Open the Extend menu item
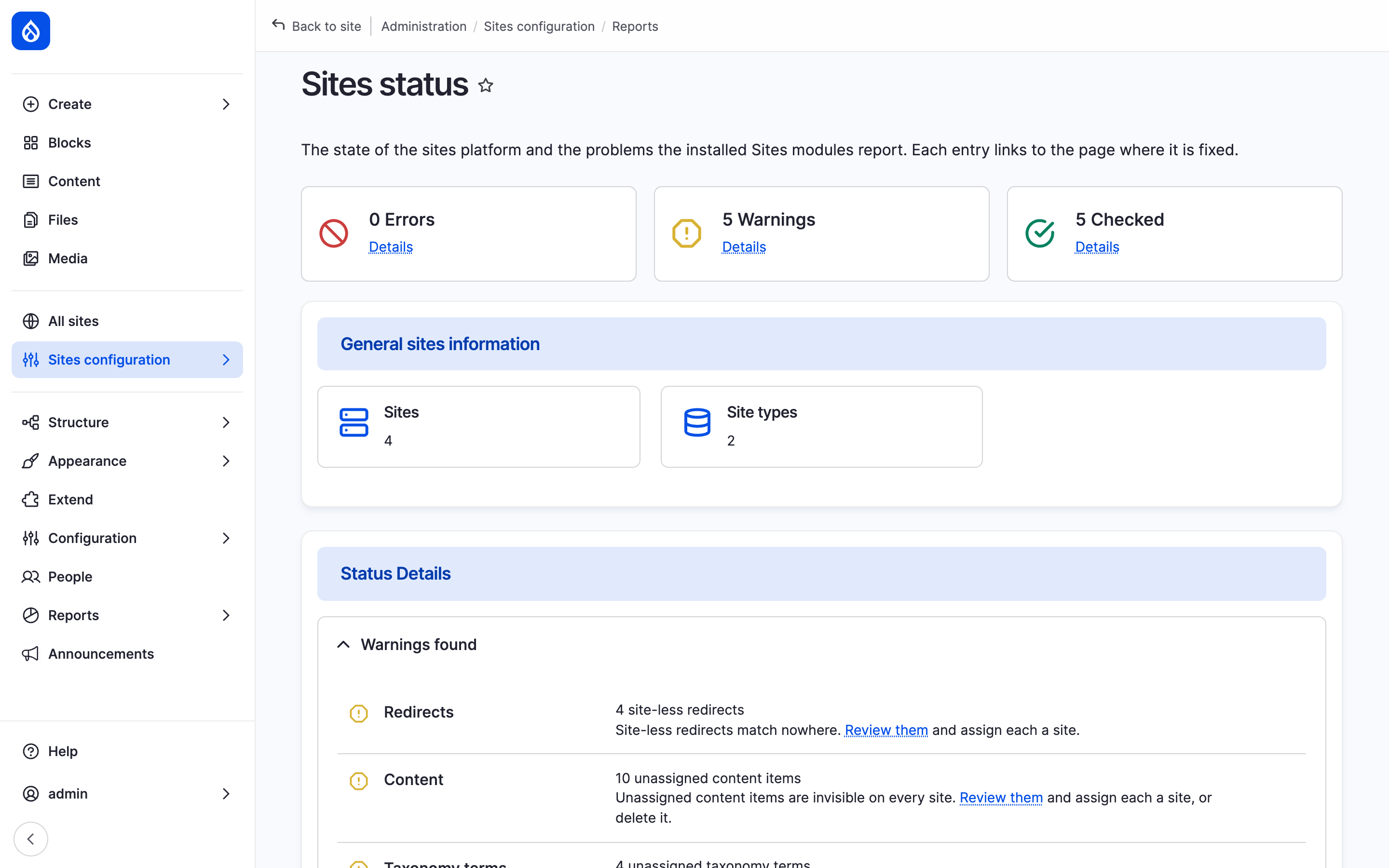Viewport: 1389px width, 868px height. click(127, 500)
